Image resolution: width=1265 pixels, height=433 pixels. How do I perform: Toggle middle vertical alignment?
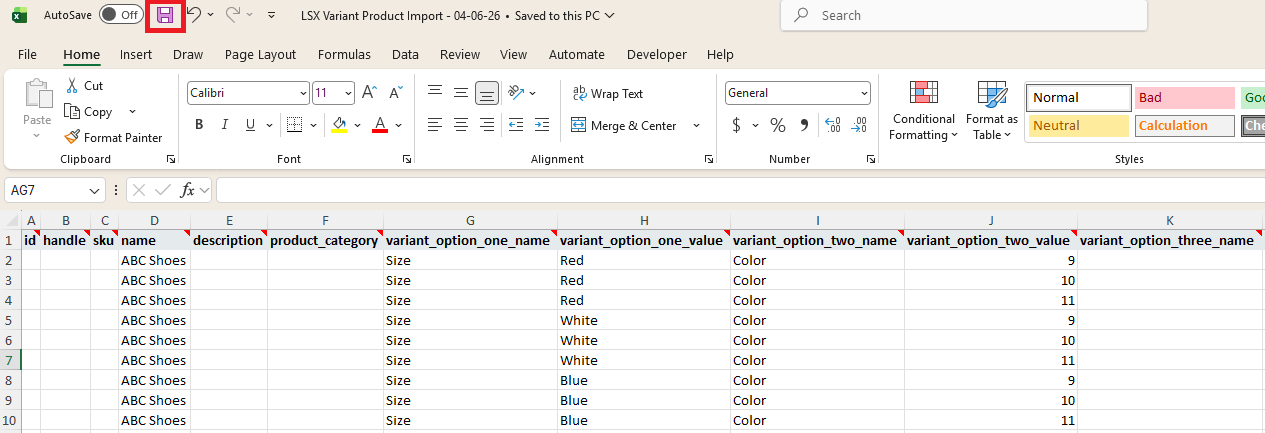point(461,93)
